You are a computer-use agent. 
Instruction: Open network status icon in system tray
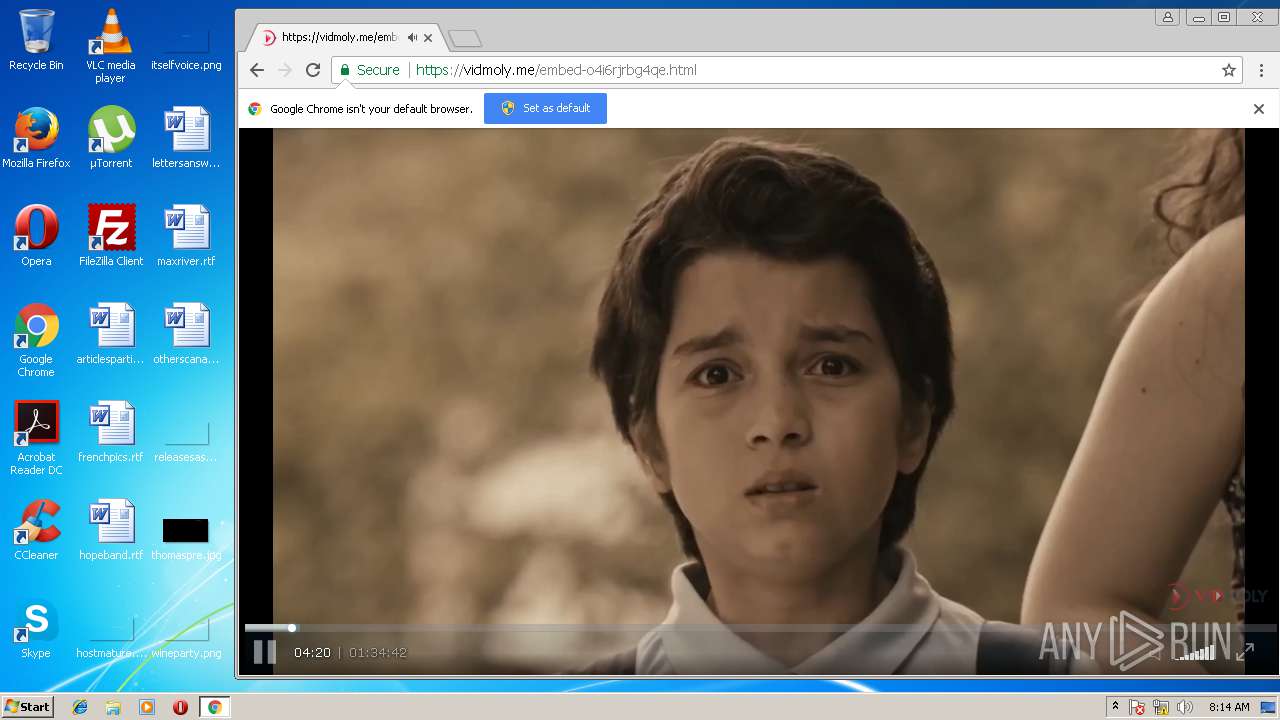point(1161,707)
